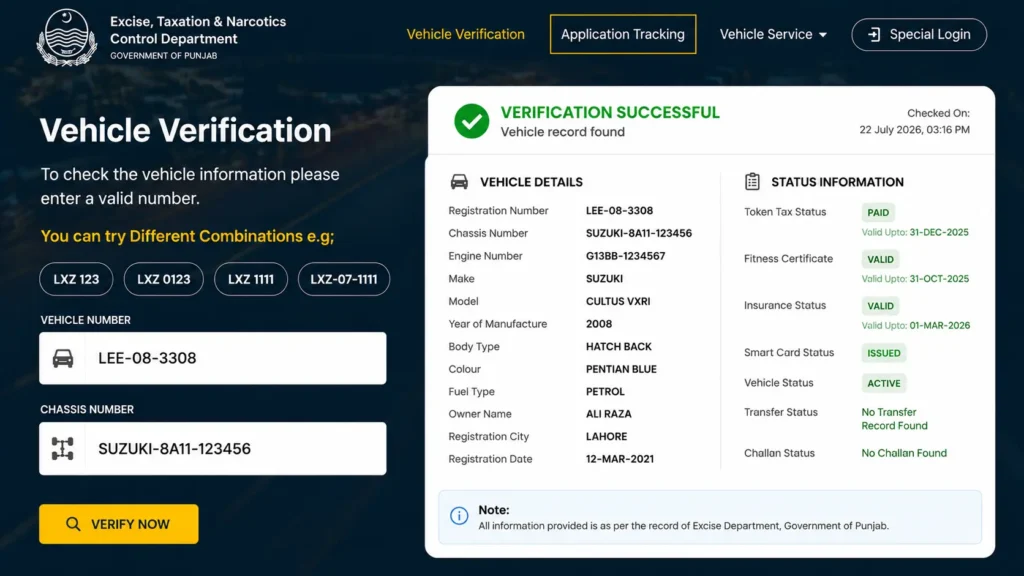Click registration number value LEE-08-3308 in details
The height and width of the screenshot is (576, 1024).
pyautogui.click(x=619, y=210)
